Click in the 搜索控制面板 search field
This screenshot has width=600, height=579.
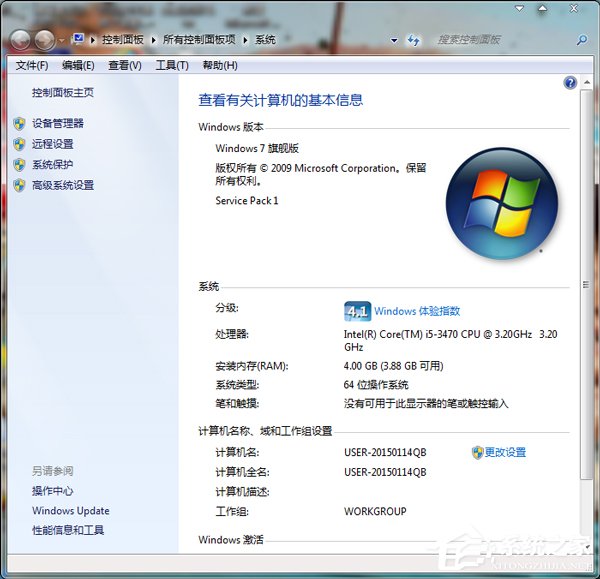click(x=500, y=40)
